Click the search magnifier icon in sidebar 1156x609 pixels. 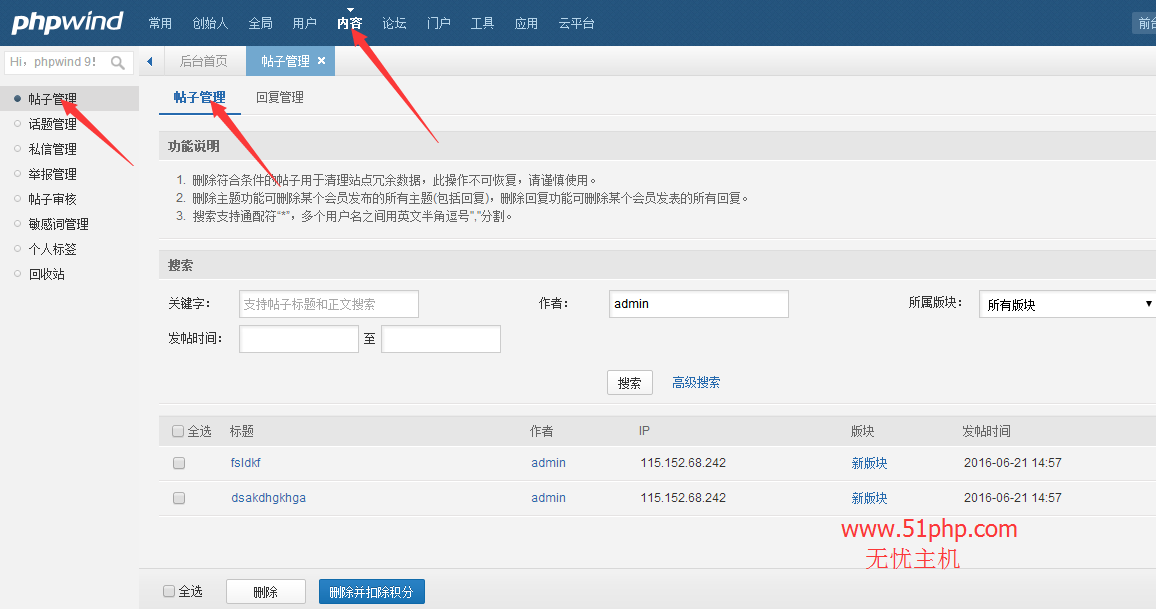[x=118, y=62]
